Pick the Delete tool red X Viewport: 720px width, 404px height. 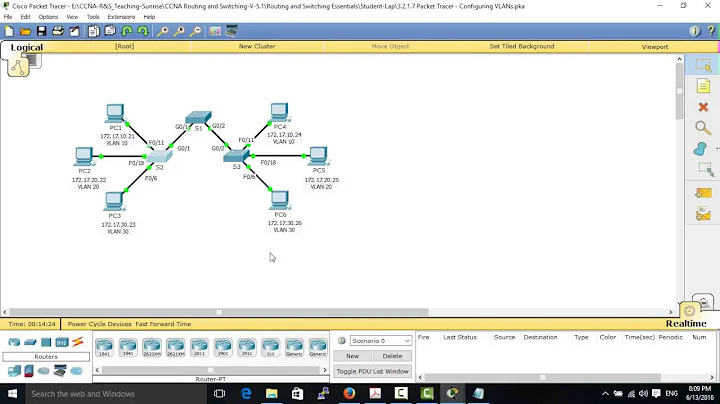click(x=703, y=107)
